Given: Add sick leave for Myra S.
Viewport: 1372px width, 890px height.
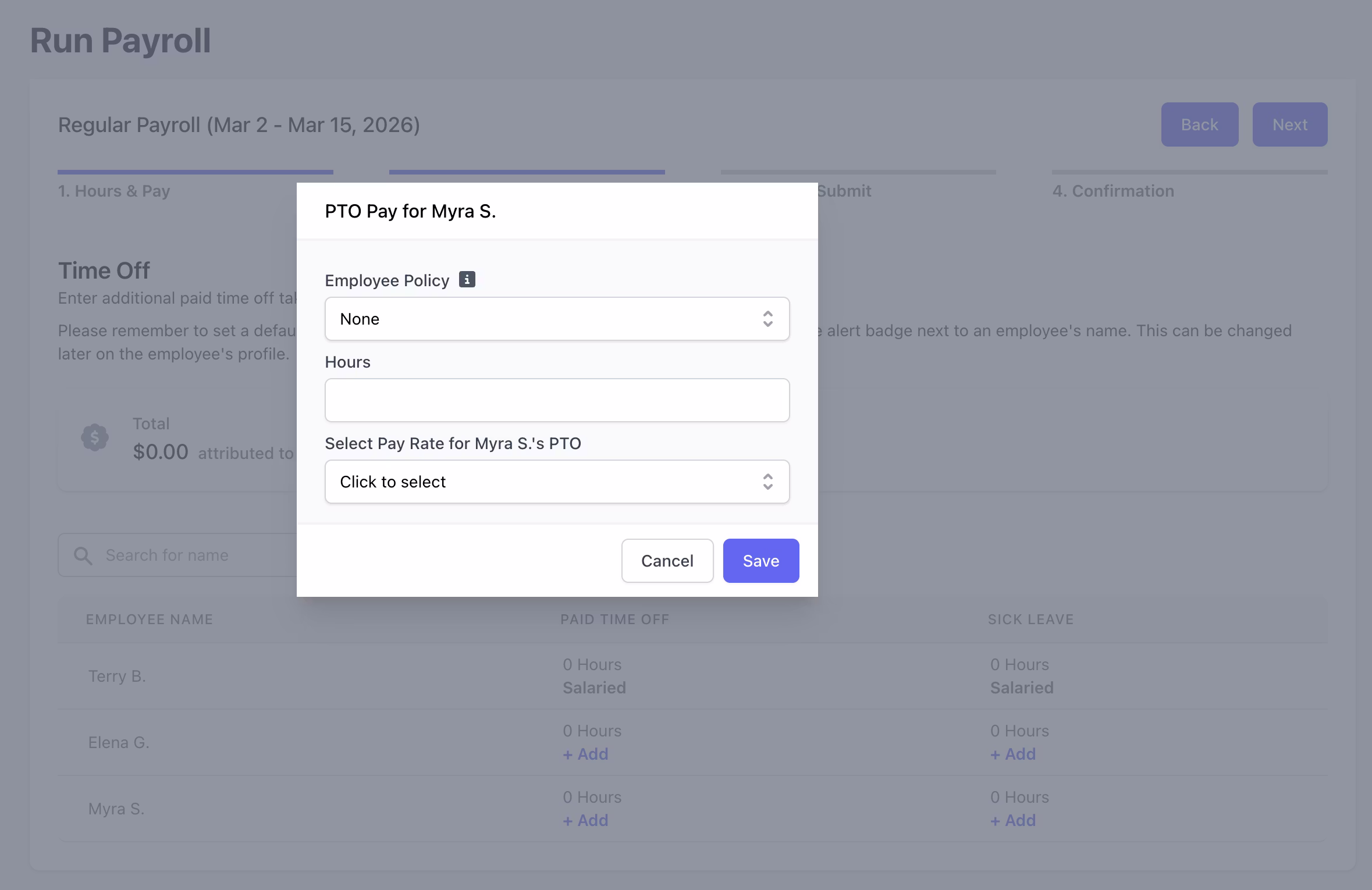Looking at the screenshot, I should [x=1013, y=820].
